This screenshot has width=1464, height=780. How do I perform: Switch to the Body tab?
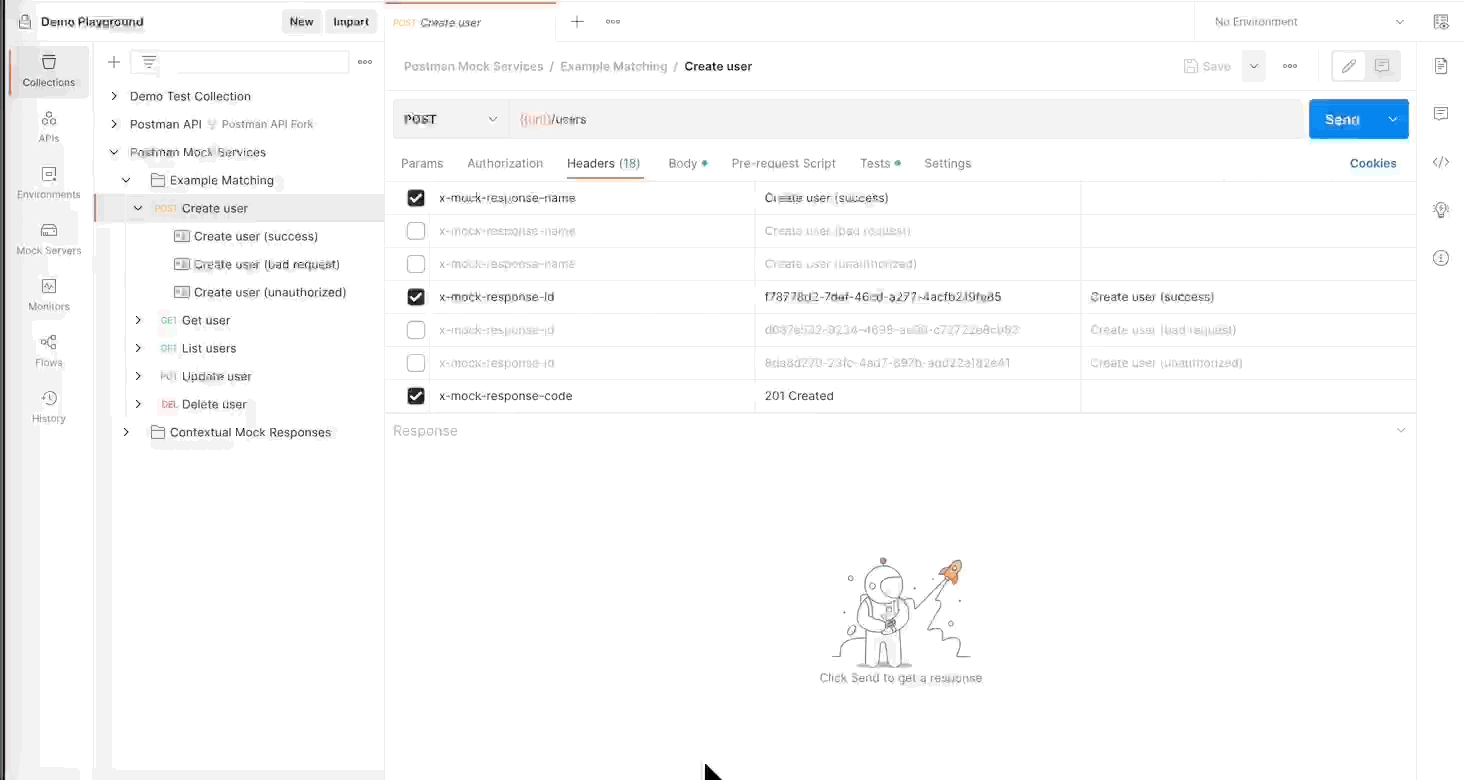point(683,163)
